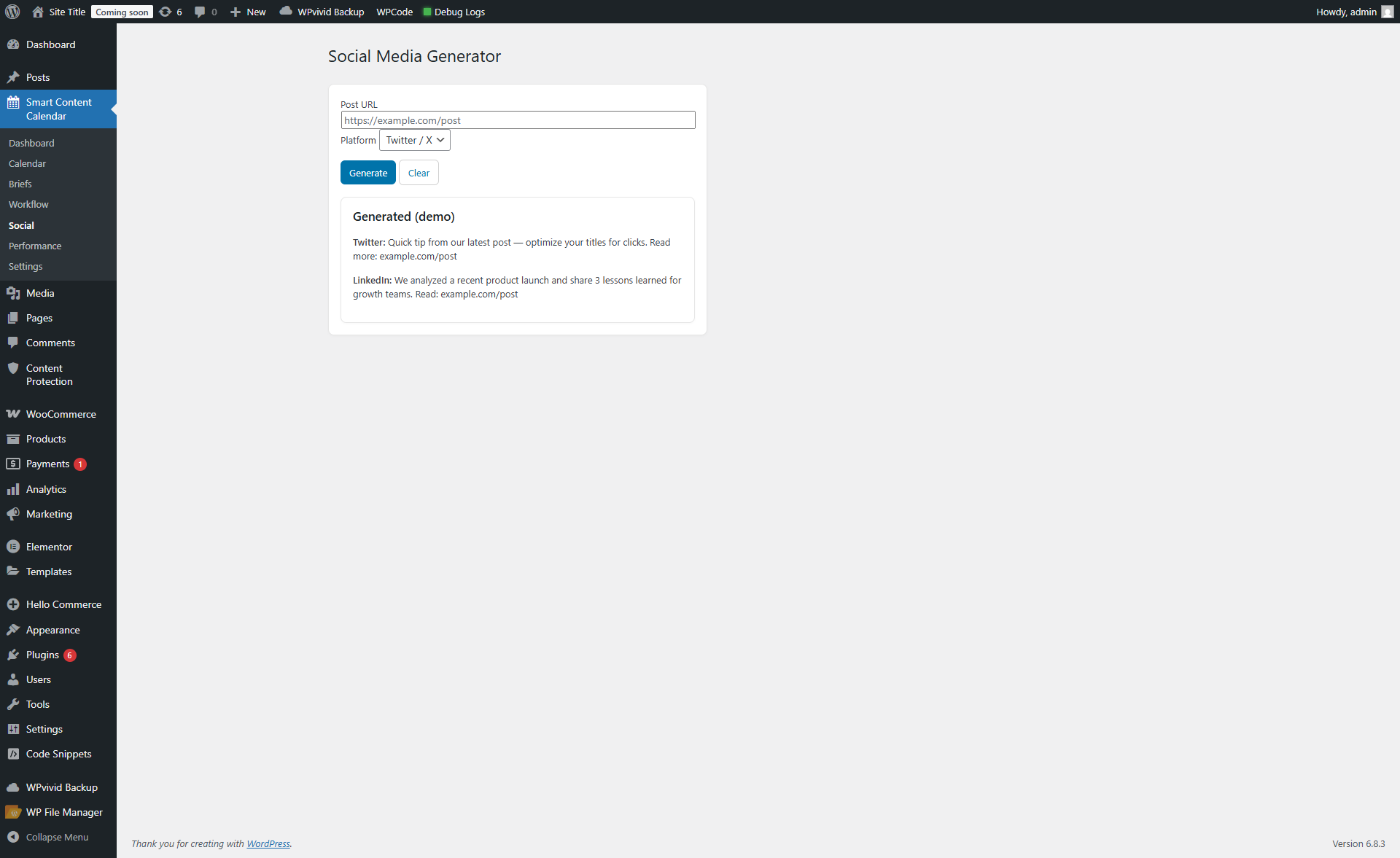Click the Code Snippets sidebar icon
The width and height of the screenshot is (1400, 858).
(13, 754)
